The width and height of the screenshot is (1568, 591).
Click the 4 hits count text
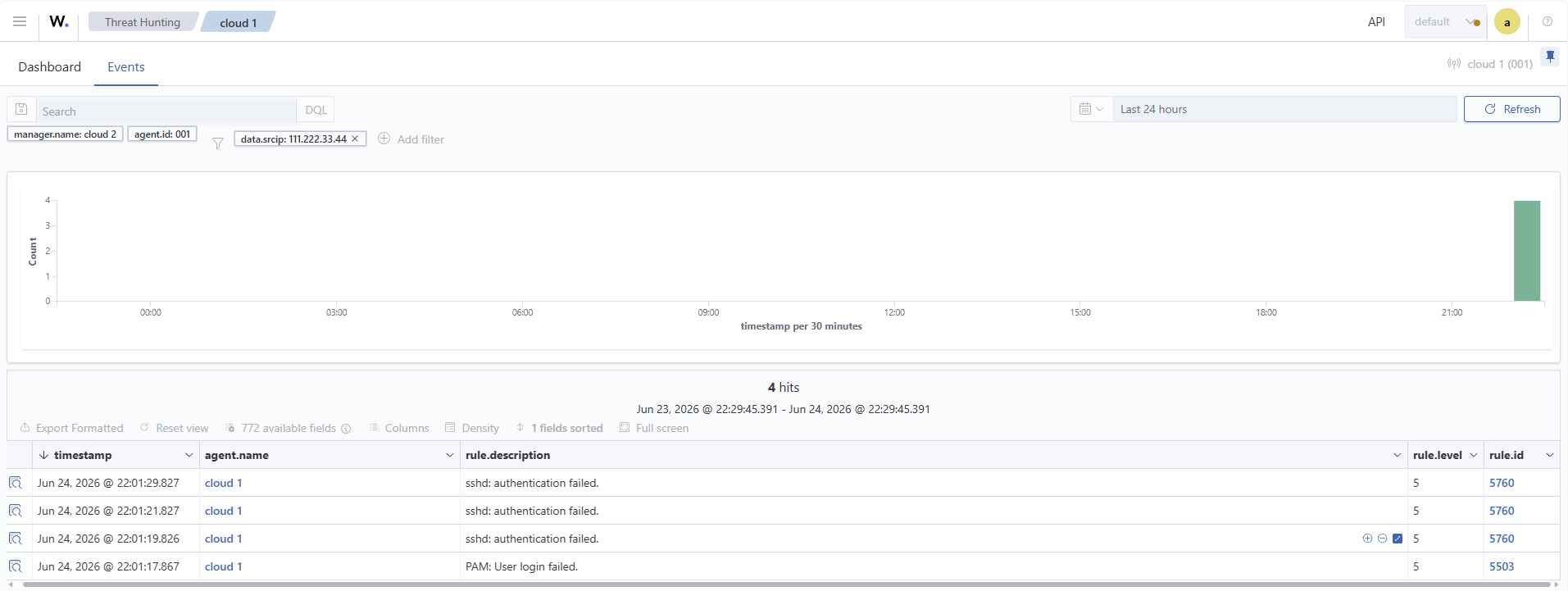coord(784,387)
